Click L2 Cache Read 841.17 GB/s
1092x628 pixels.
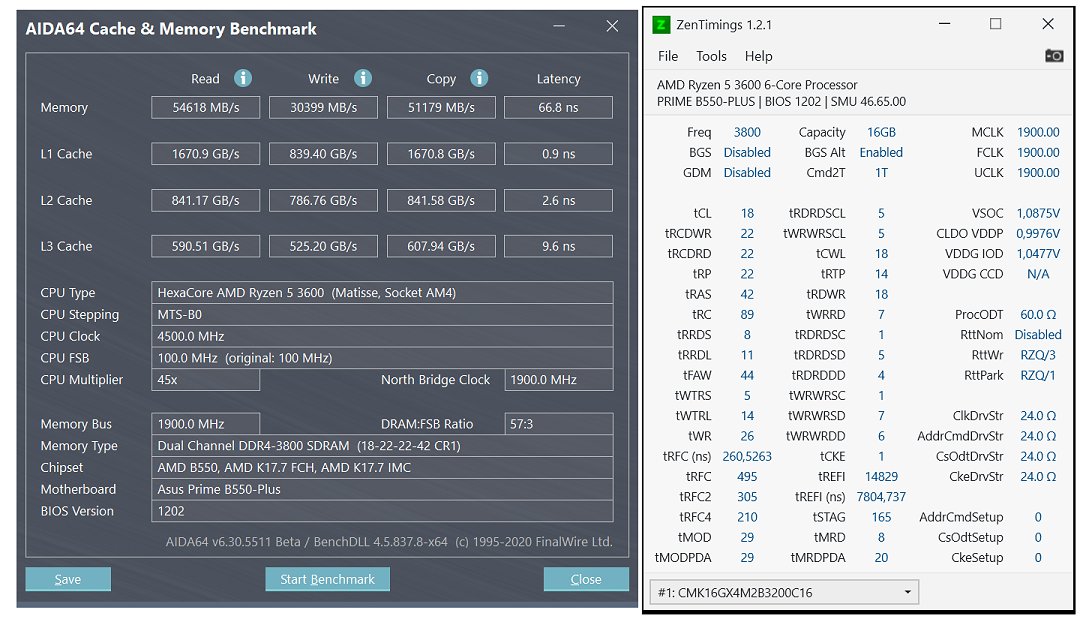(205, 201)
